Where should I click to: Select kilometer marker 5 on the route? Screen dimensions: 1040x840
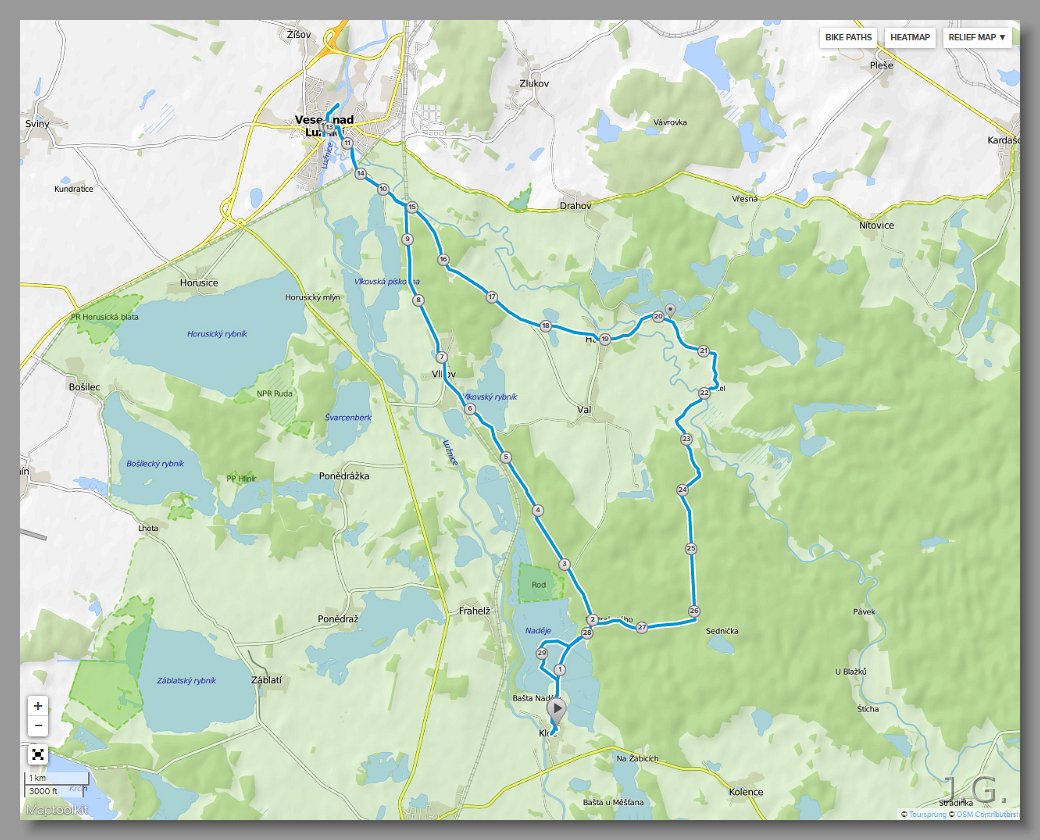(506, 457)
